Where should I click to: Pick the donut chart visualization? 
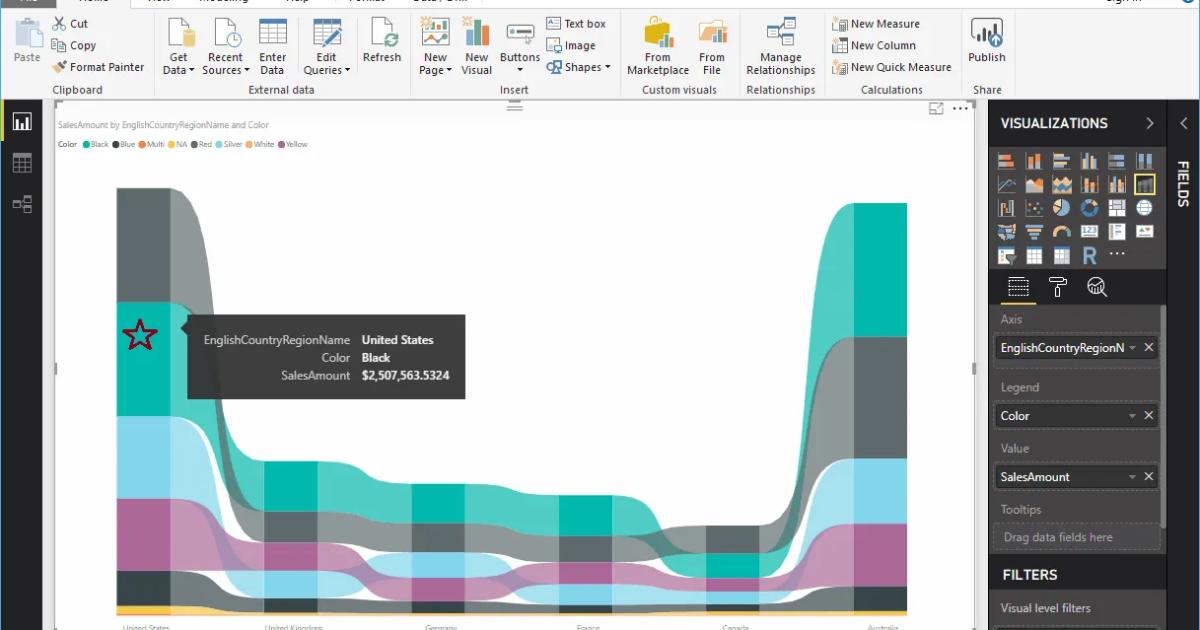click(1089, 208)
